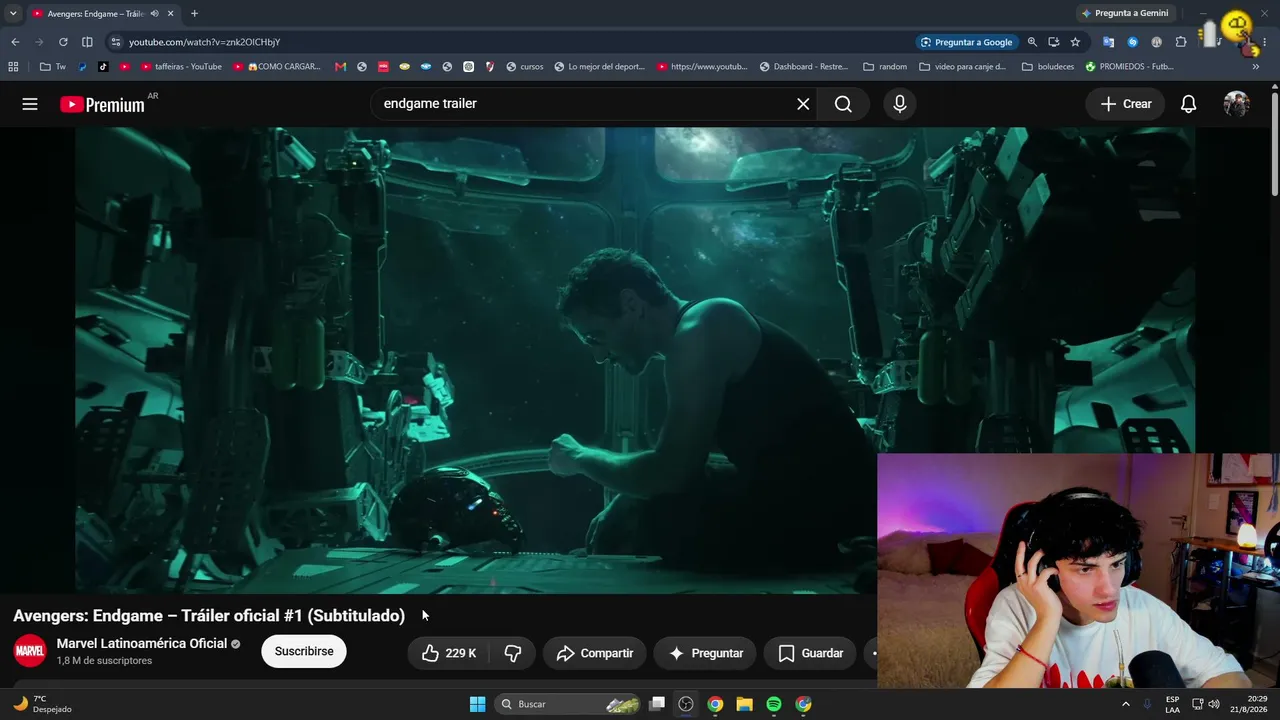Open the zoom magnifier in address bar
This screenshot has width=1280, height=720.
coord(1032,42)
